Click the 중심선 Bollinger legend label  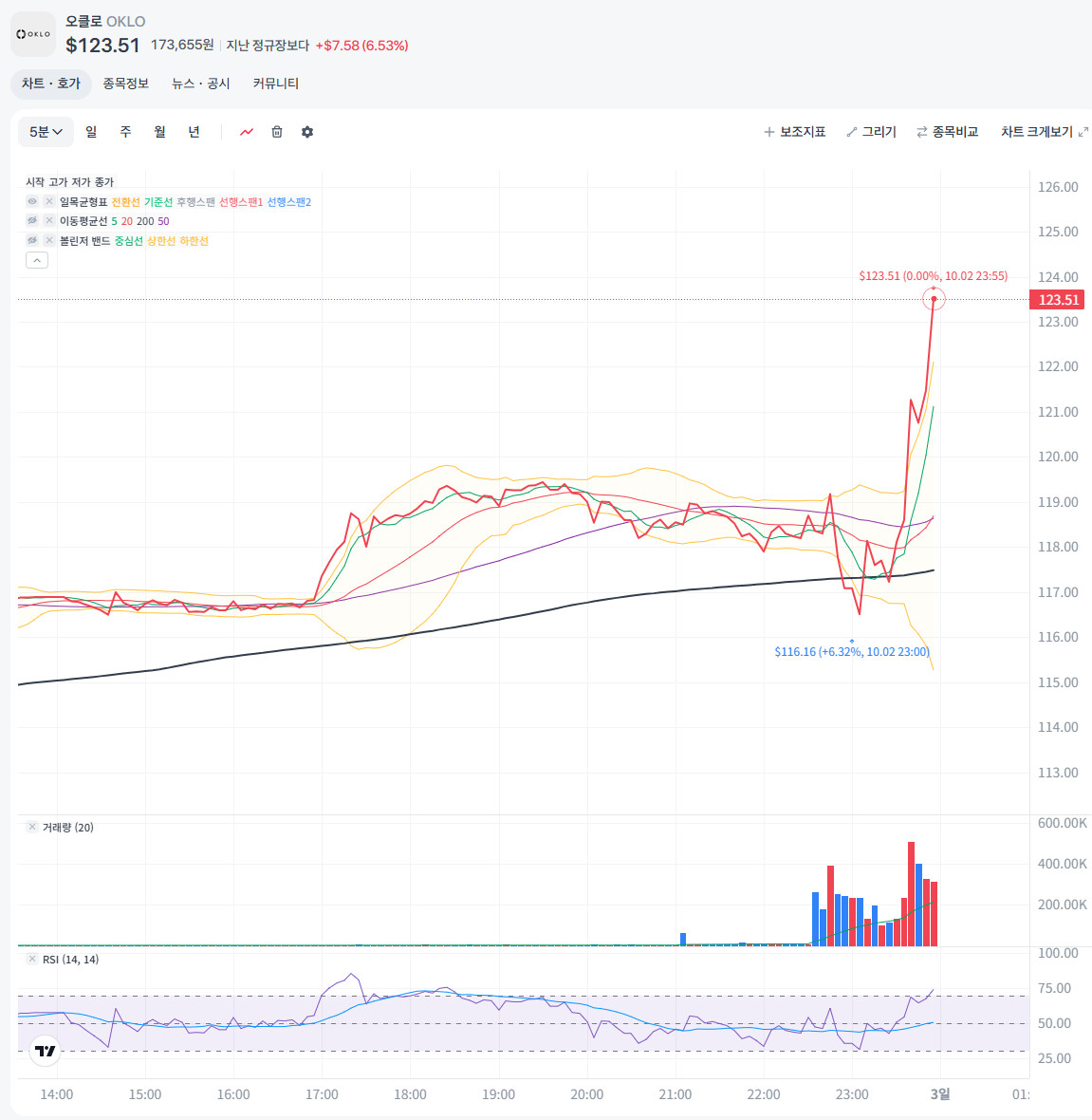click(129, 241)
